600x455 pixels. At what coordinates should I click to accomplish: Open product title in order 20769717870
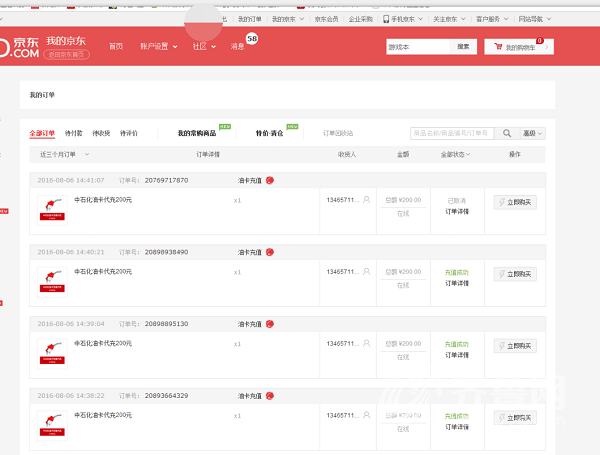pyautogui.click(x=103, y=200)
